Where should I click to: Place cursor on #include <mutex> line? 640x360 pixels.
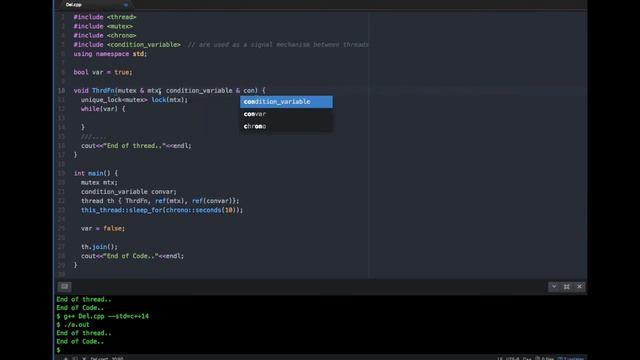pos(103,27)
